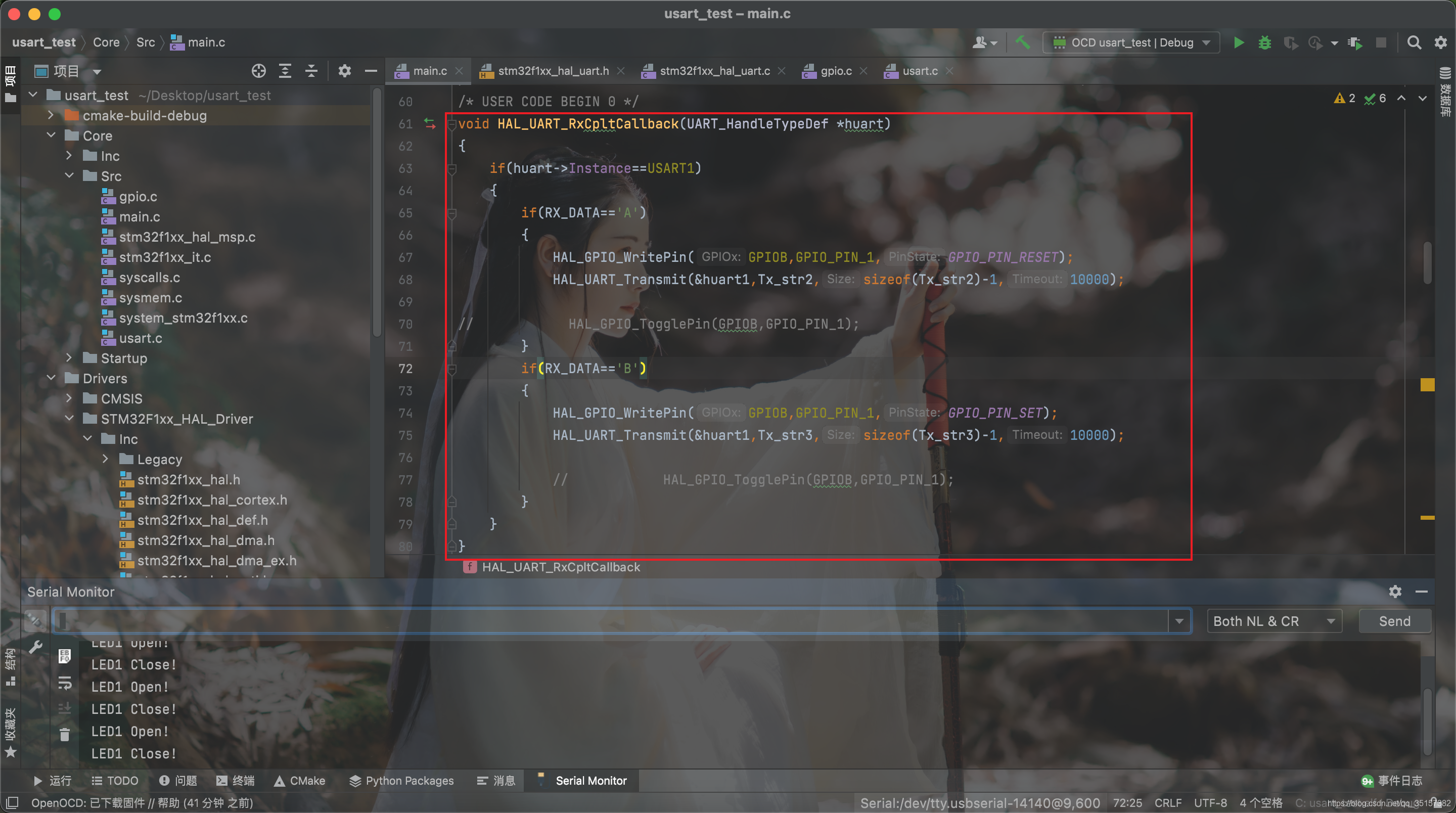Screen dimensions: 1456x813
Task: Open the CMake tool window tab
Action: (x=300, y=781)
